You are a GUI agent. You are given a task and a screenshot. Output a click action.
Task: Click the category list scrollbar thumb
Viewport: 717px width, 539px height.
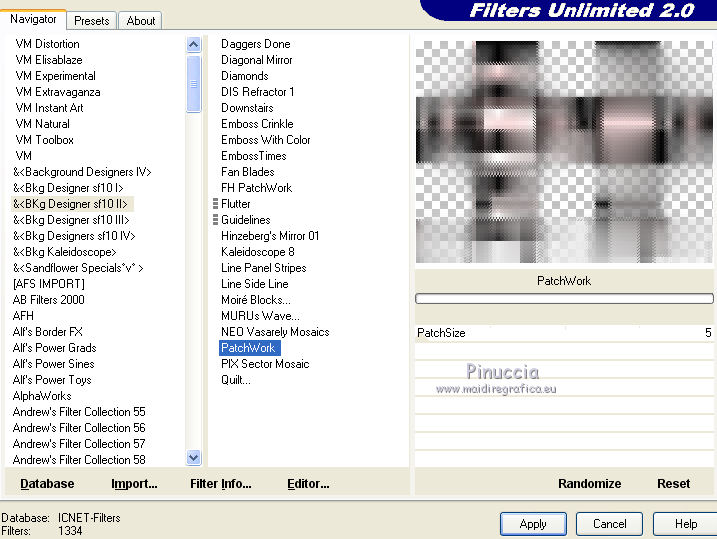[x=193, y=84]
